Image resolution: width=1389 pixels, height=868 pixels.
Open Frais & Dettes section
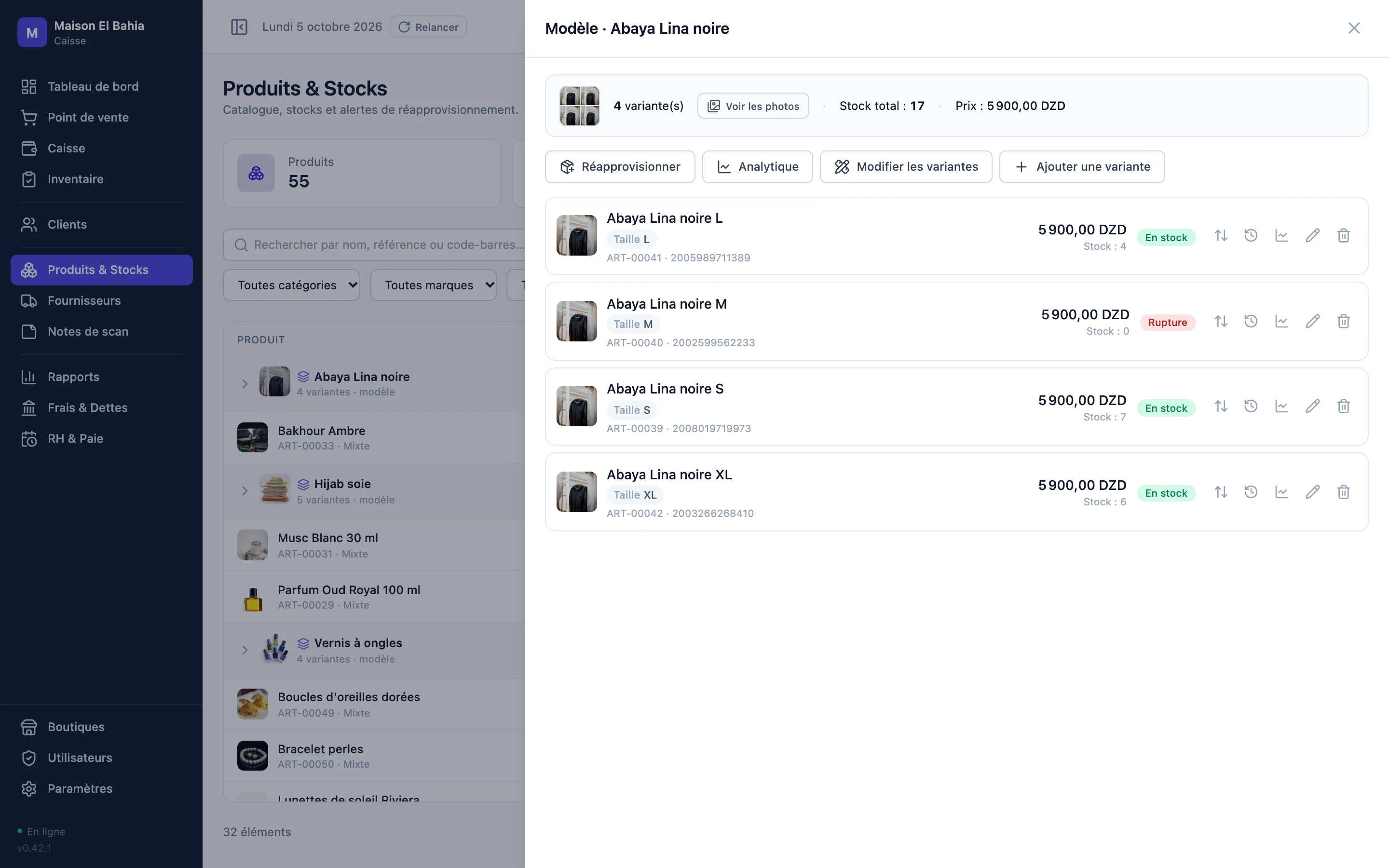[102, 408]
